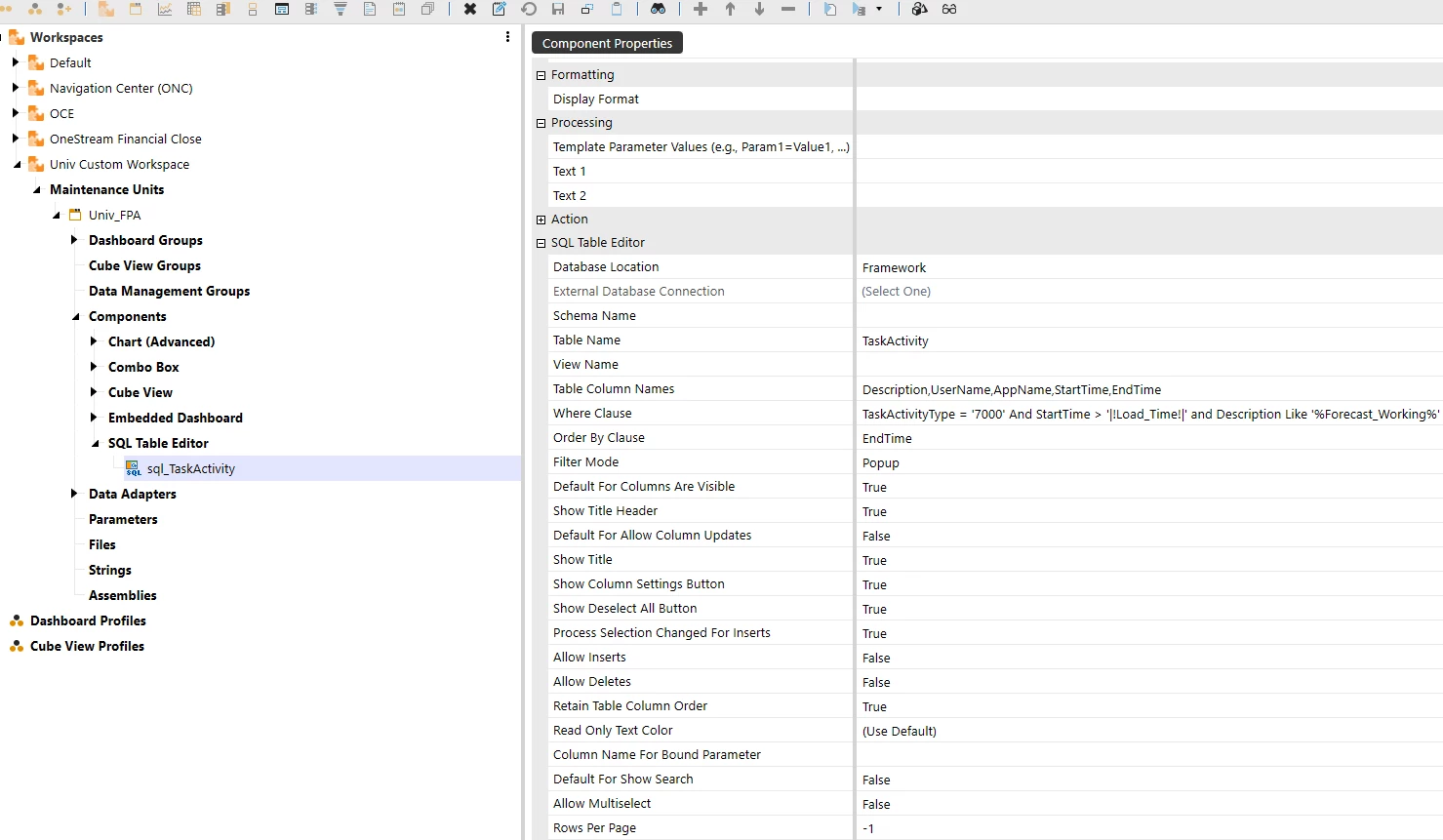This screenshot has height=840, width=1443.
Task: Click the stacked windows toolbar icon
Action: [x=428, y=9]
